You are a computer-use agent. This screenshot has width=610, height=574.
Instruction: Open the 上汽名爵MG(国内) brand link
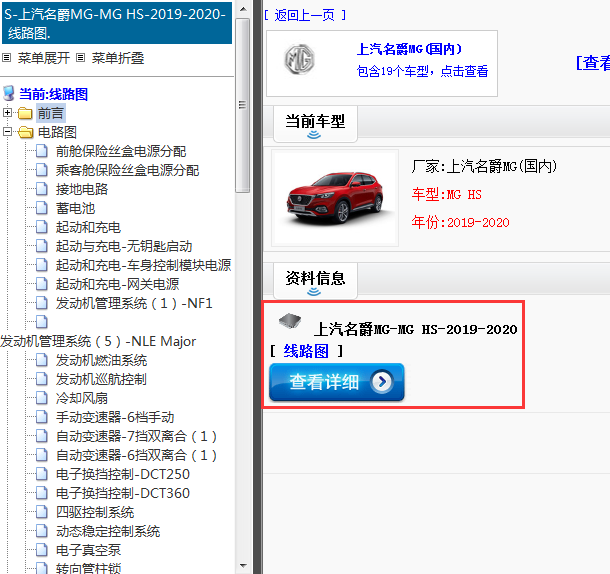(x=409, y=49)
